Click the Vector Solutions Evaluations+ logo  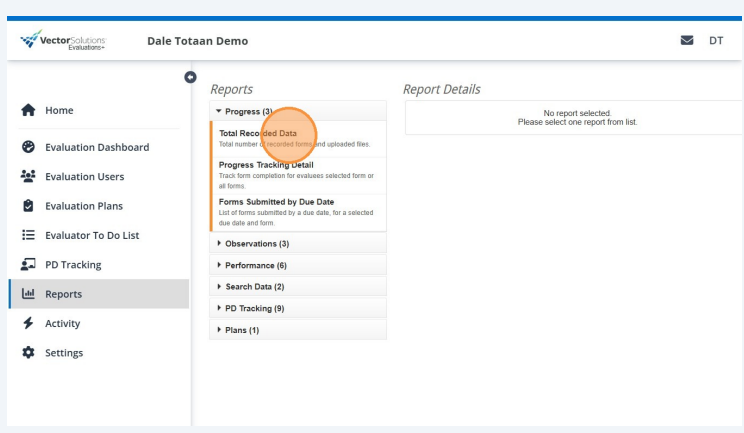[63, 40]
